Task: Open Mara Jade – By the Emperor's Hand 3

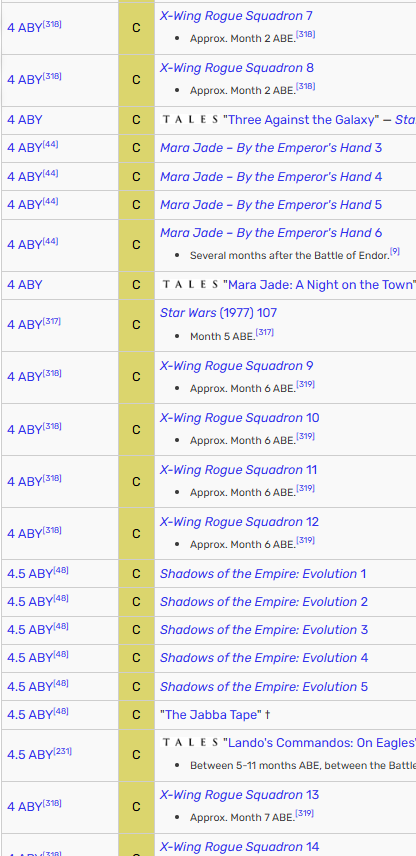Action: (x=271, y=148)
